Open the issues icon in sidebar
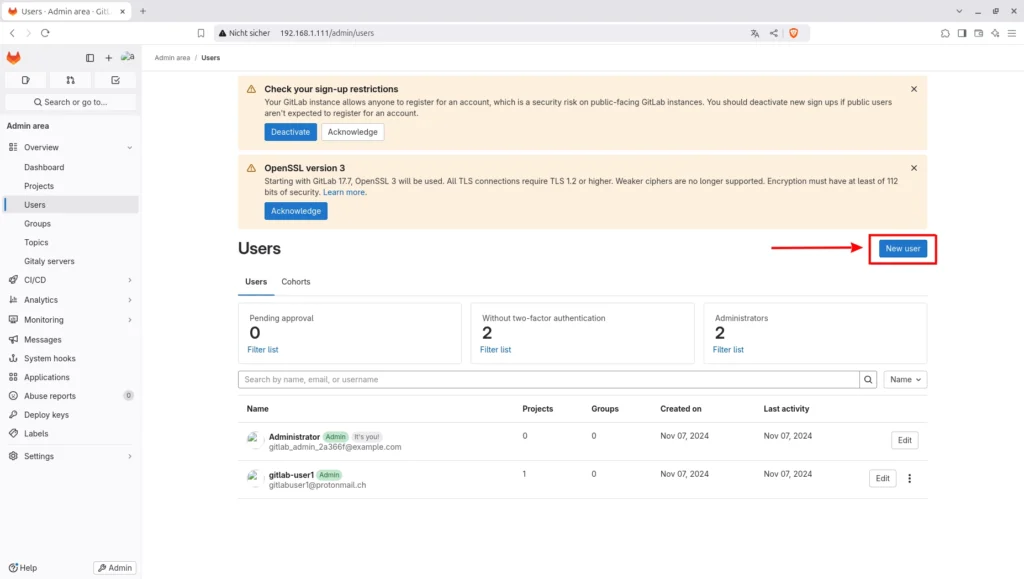Viewport: 1024px width, 579px height. [x=25, y=80]
